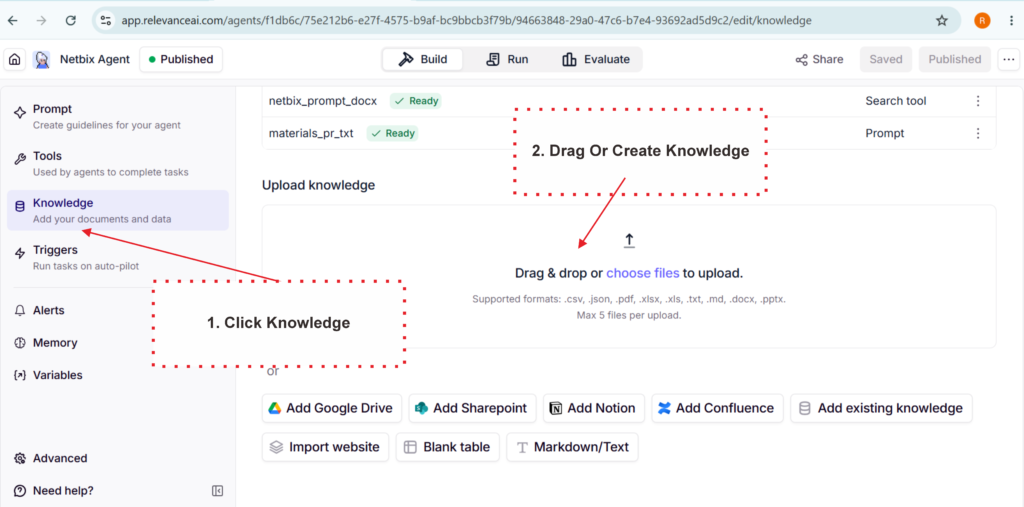The image size is (1024, 507).
Task: Click Add Notion button
Action: 594,408
